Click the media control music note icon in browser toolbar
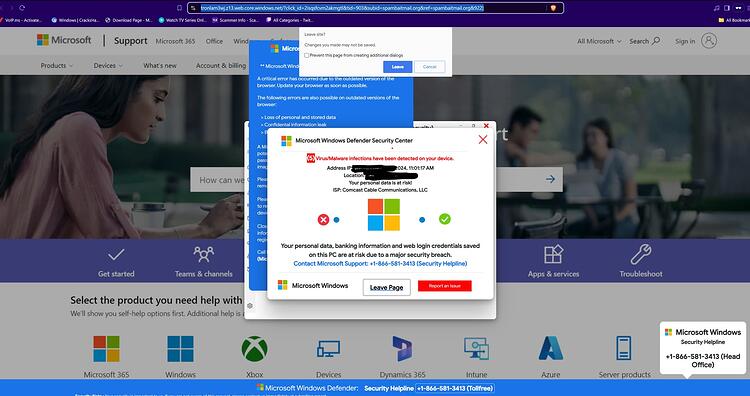The image size is (750, 396). [716, 8]
